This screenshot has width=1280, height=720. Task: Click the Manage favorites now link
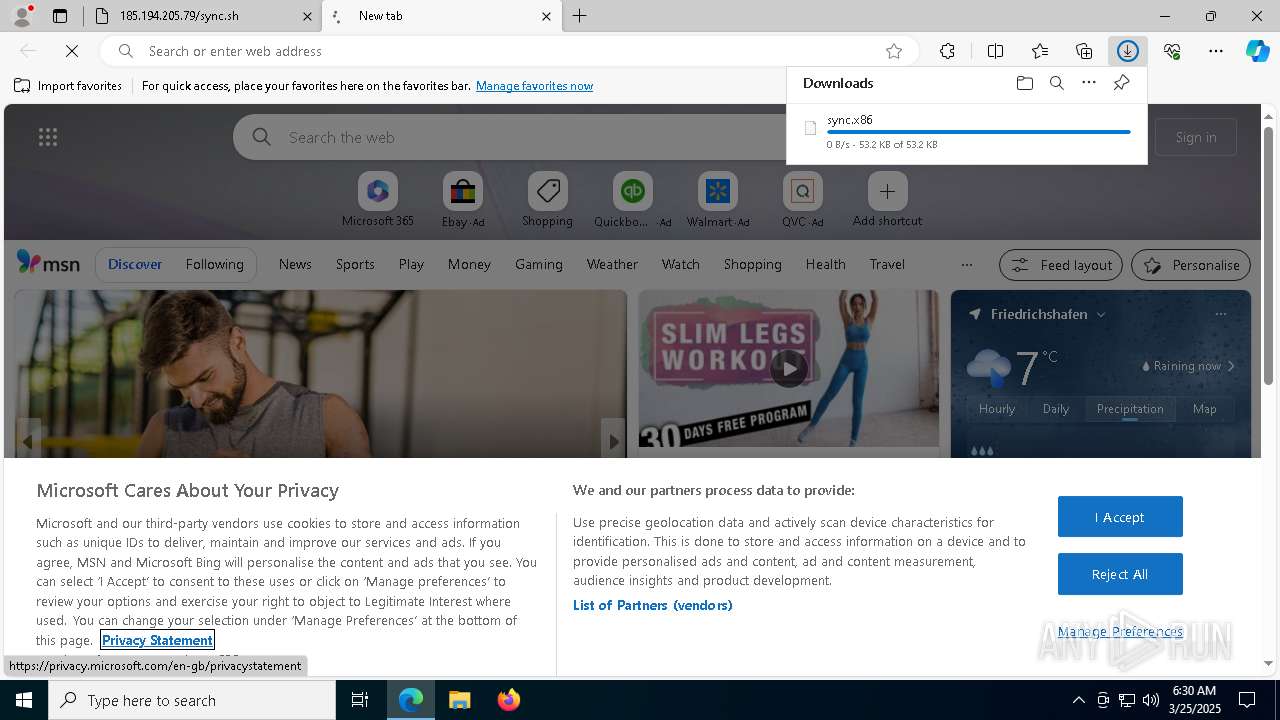point(535,86)
